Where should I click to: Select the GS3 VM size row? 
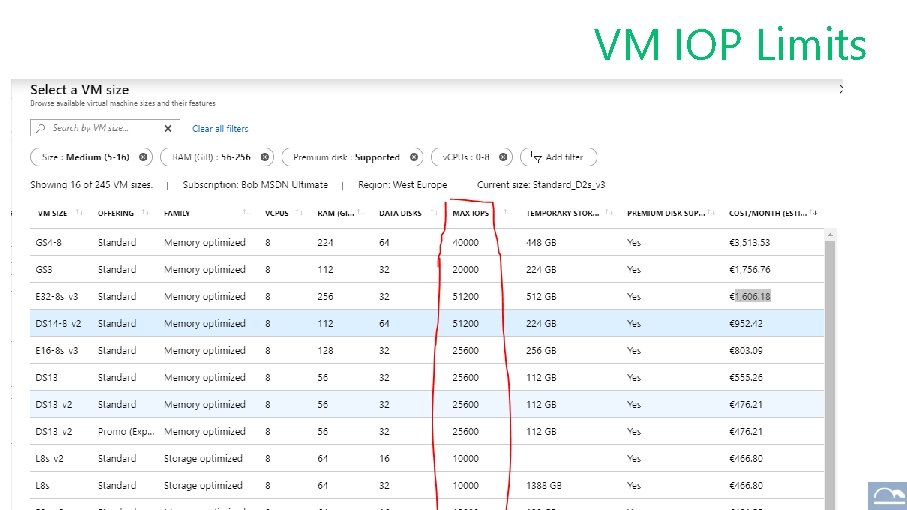[427, 269]
